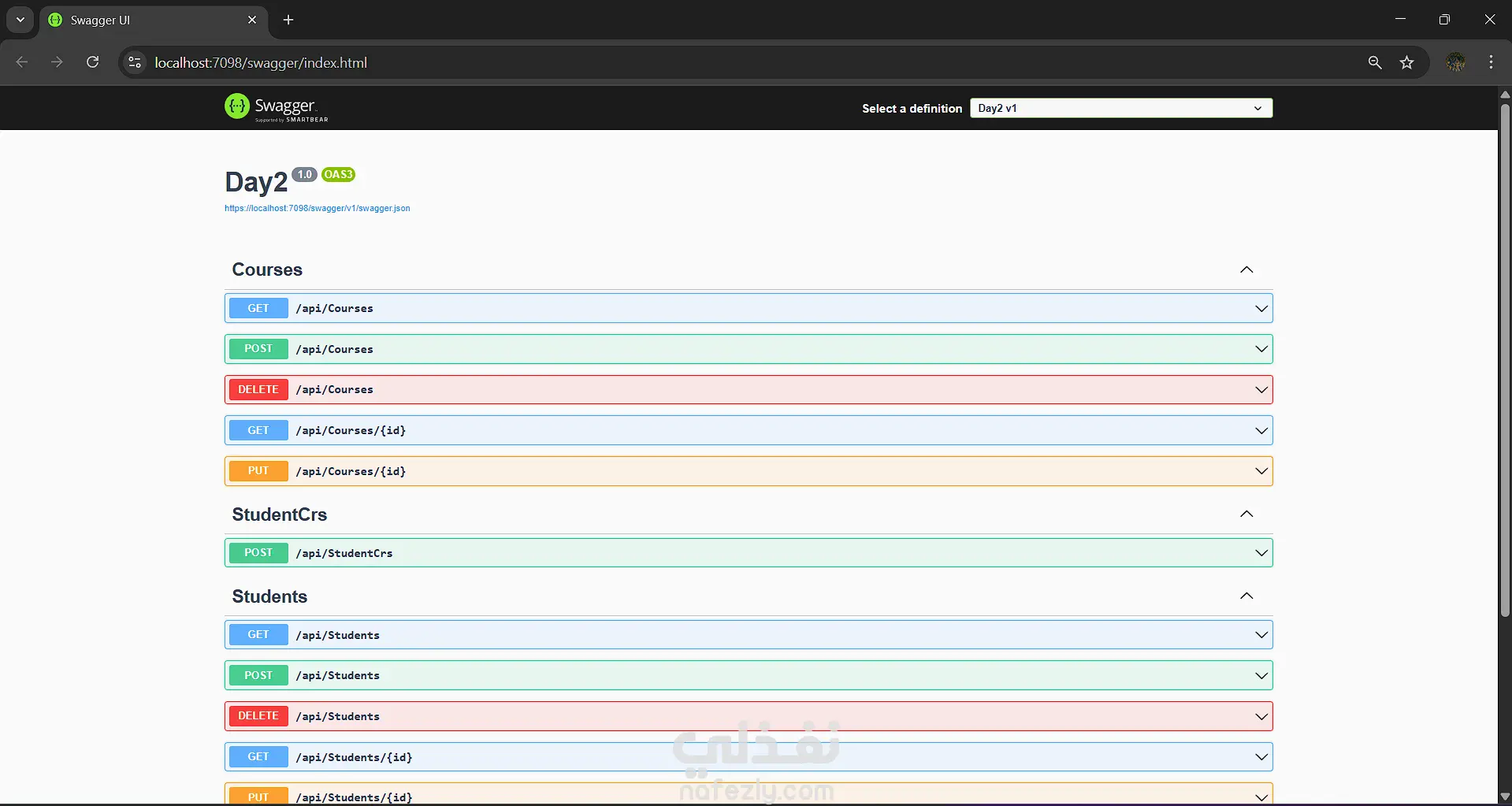Viewport: 1512px width, 806px height.
Task: Click POST badge for /api/Students
Action: coord(258,675)
